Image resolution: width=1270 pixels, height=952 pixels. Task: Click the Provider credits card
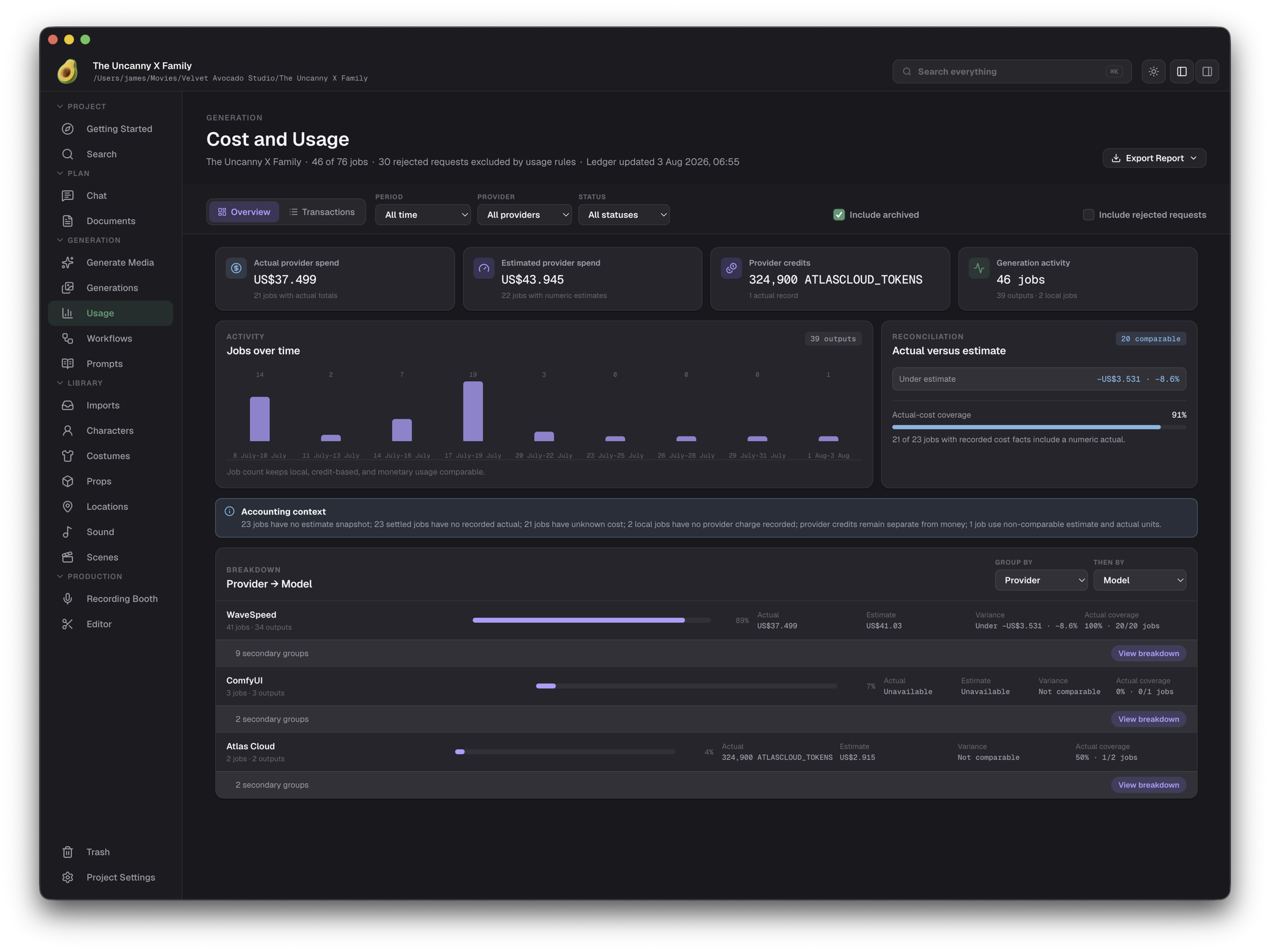(x=830, y=279)
